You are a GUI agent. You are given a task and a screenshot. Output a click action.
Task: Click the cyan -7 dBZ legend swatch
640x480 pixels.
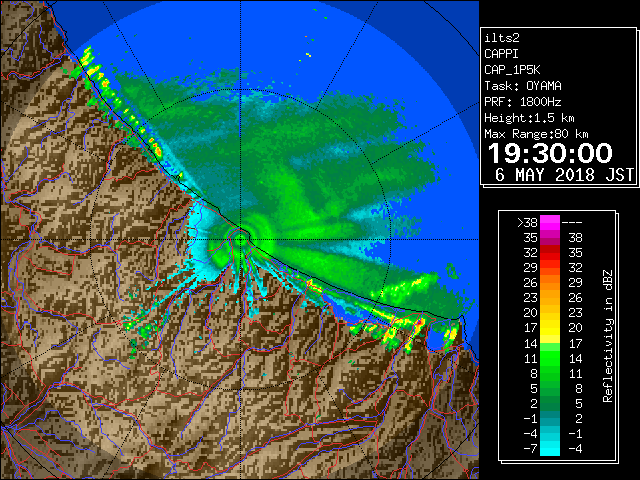click(550, 448)
